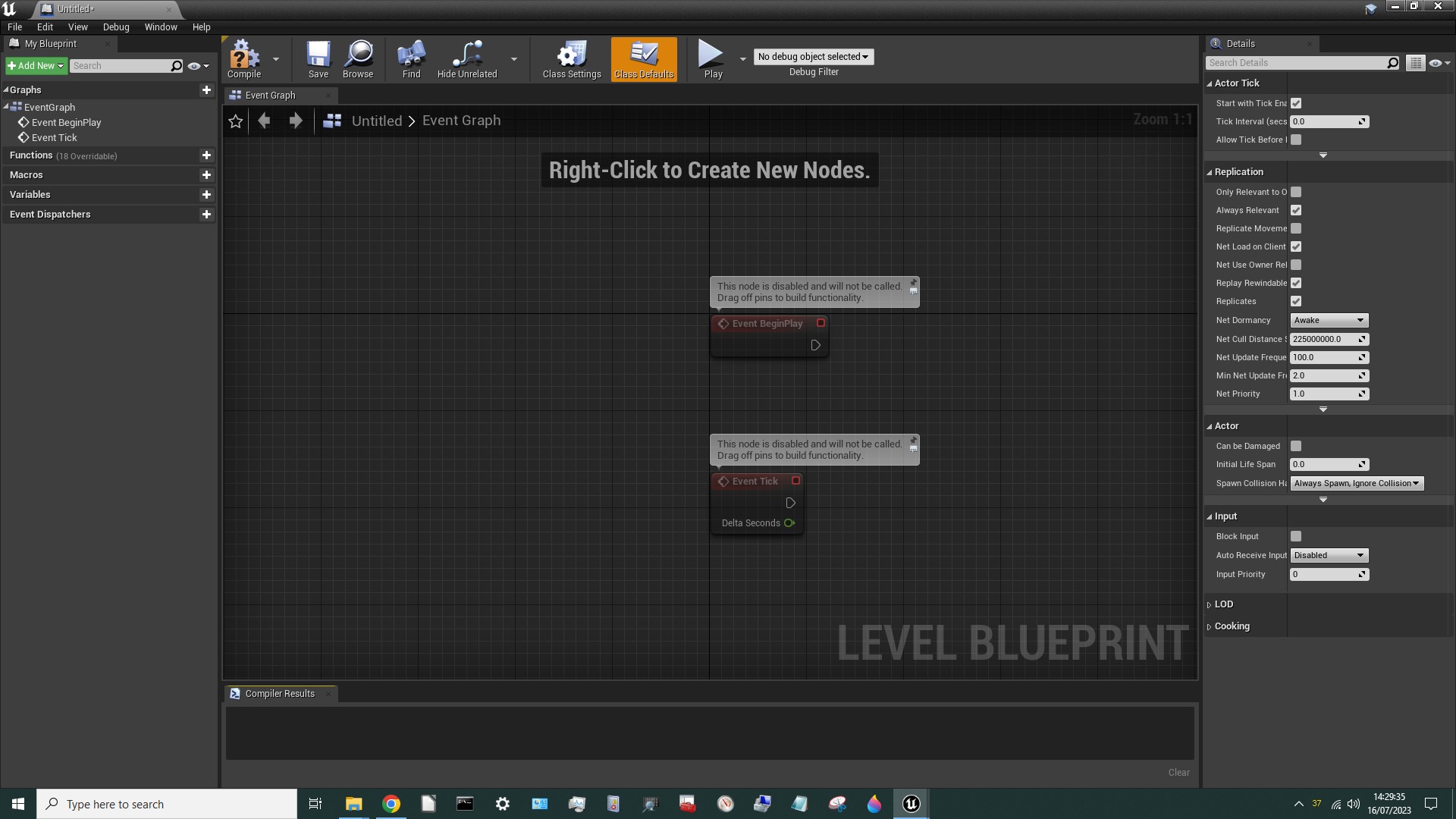The image size is (1456, 819).
Task: Select Event Tick in graph list
Action: pyautogui.click(x=54, y=137)
